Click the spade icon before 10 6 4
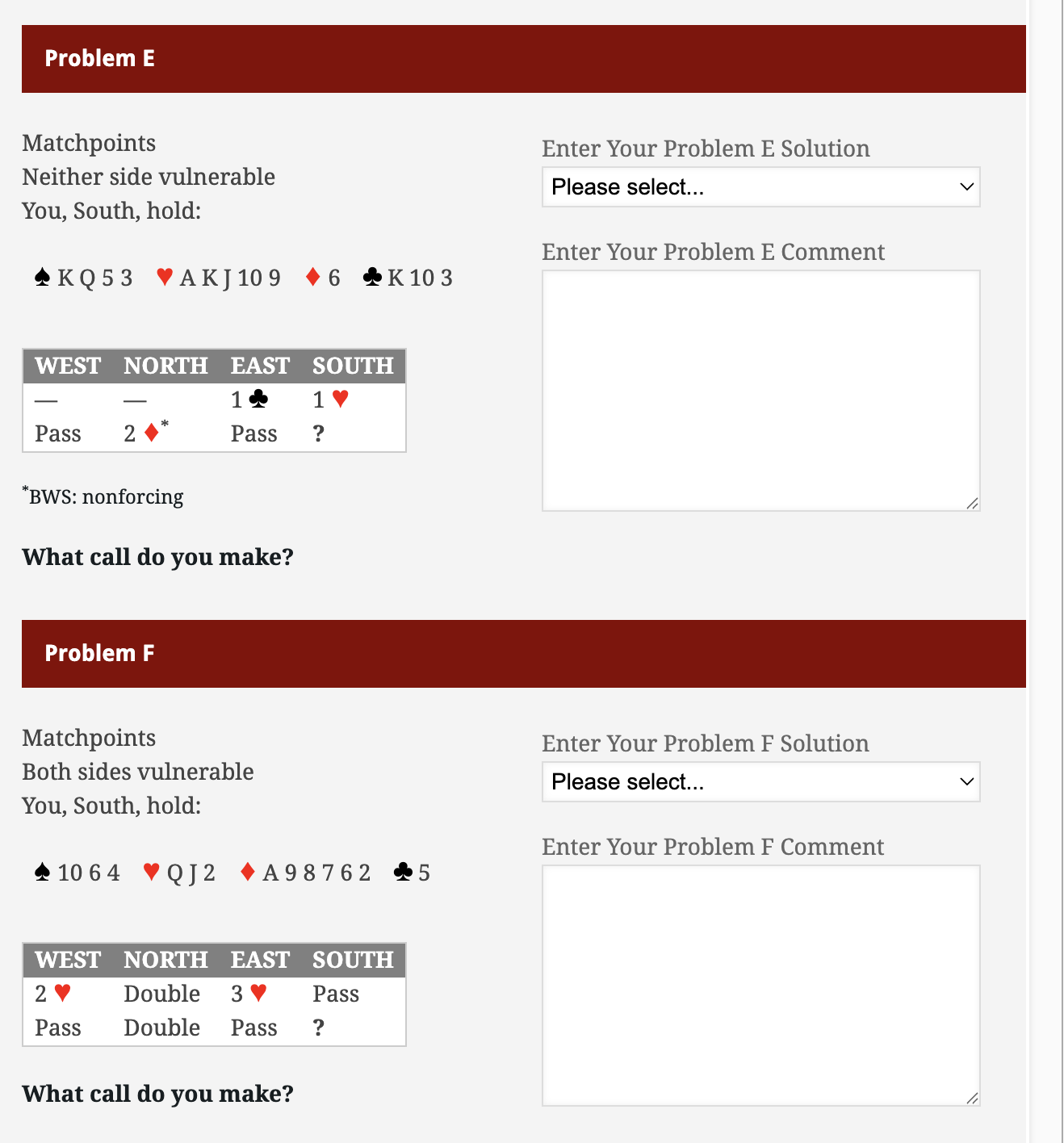Image resolution: width=1064 pixels, height=1143 pixels. (43, 872)
